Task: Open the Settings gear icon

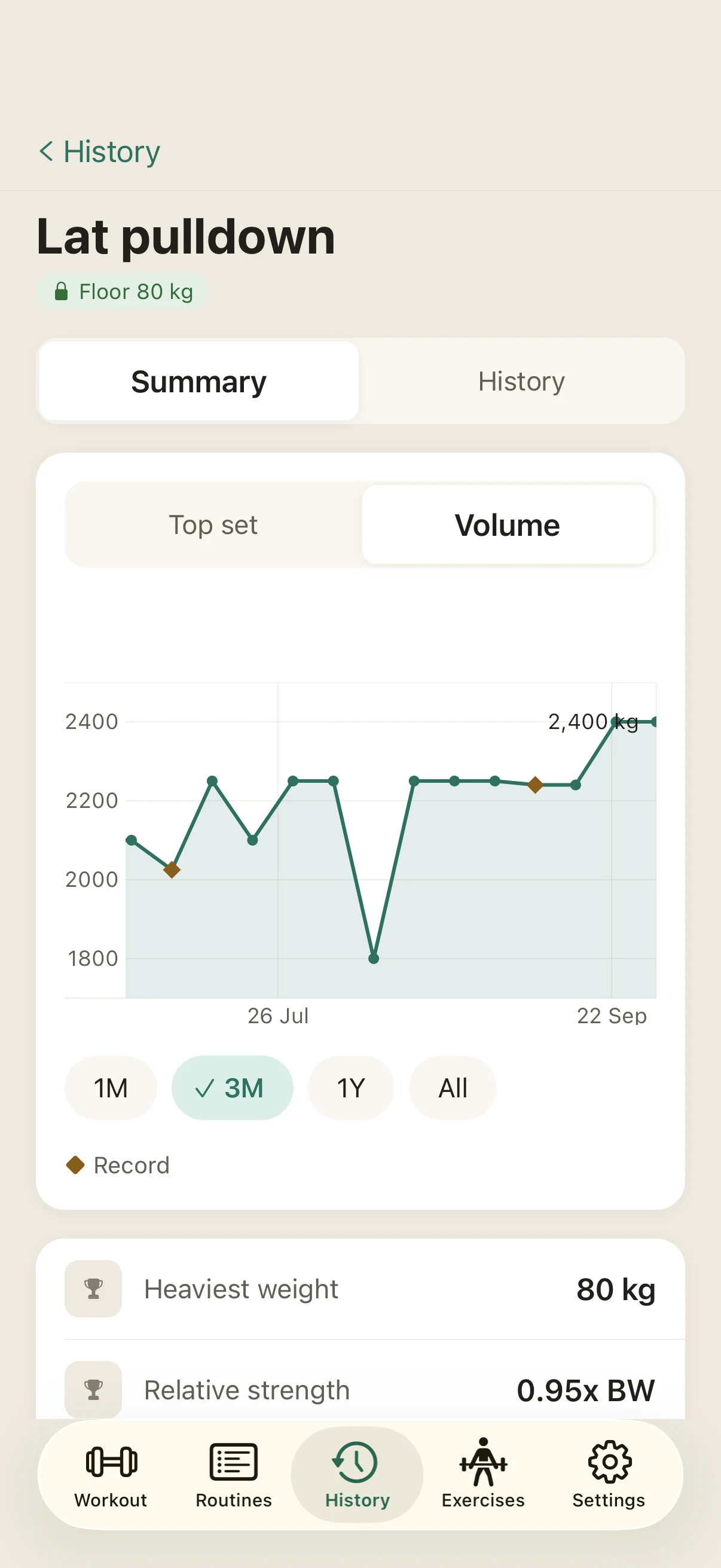Action: 610,1462
